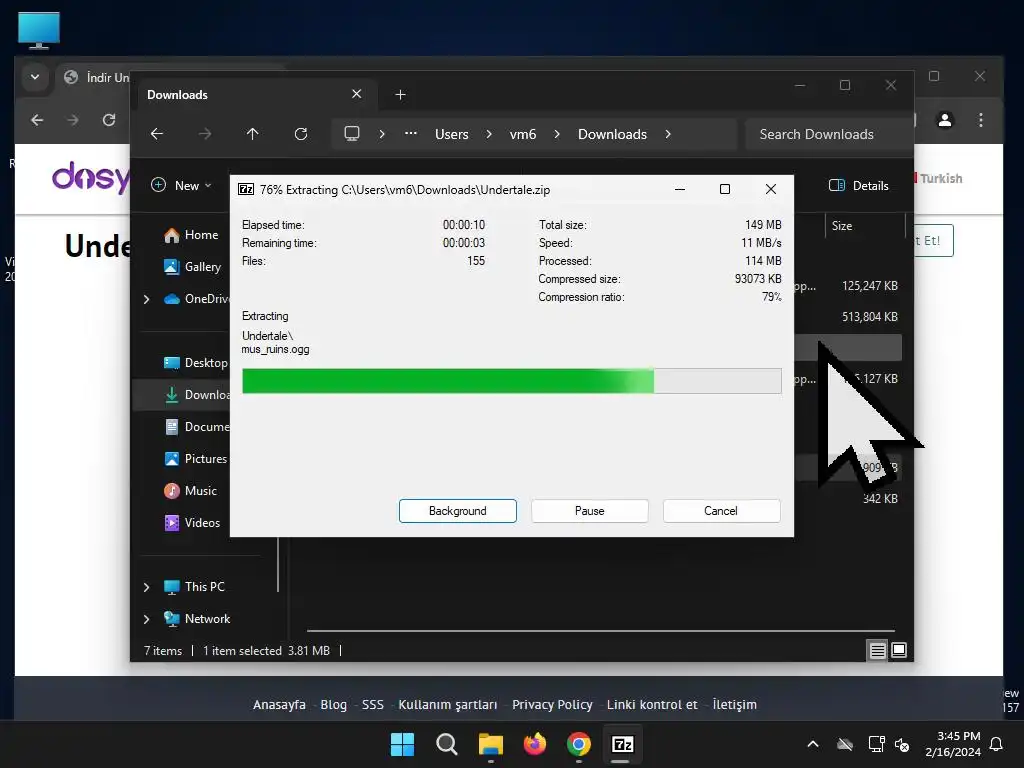Open Chrome three-dot menu
This screenshot has height=768, width=1024.
(981, 120)
